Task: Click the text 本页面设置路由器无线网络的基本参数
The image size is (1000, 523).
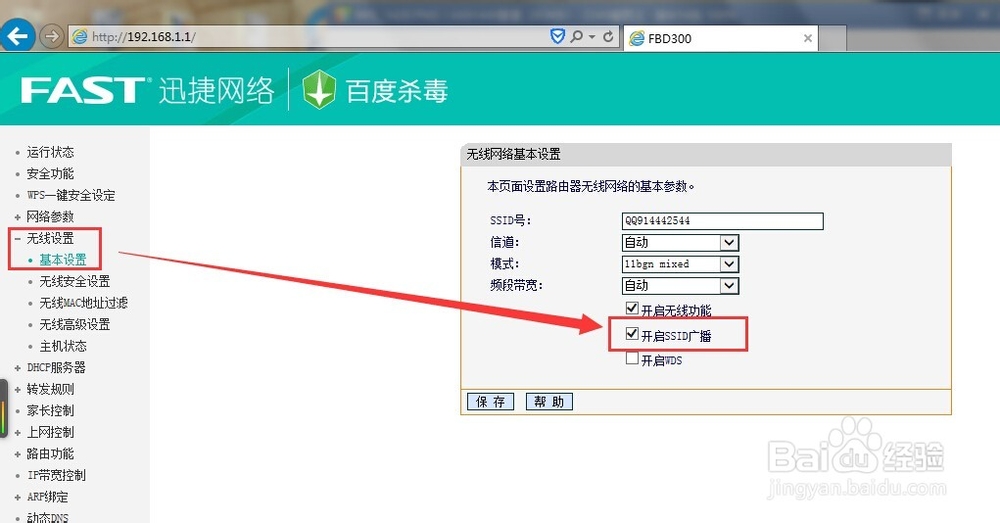Action: coord(591,186)
